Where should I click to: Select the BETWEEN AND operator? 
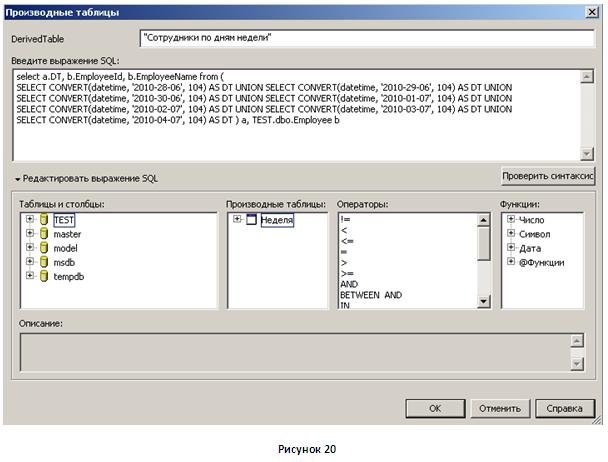pyautogui.click(x=371, y=295)
